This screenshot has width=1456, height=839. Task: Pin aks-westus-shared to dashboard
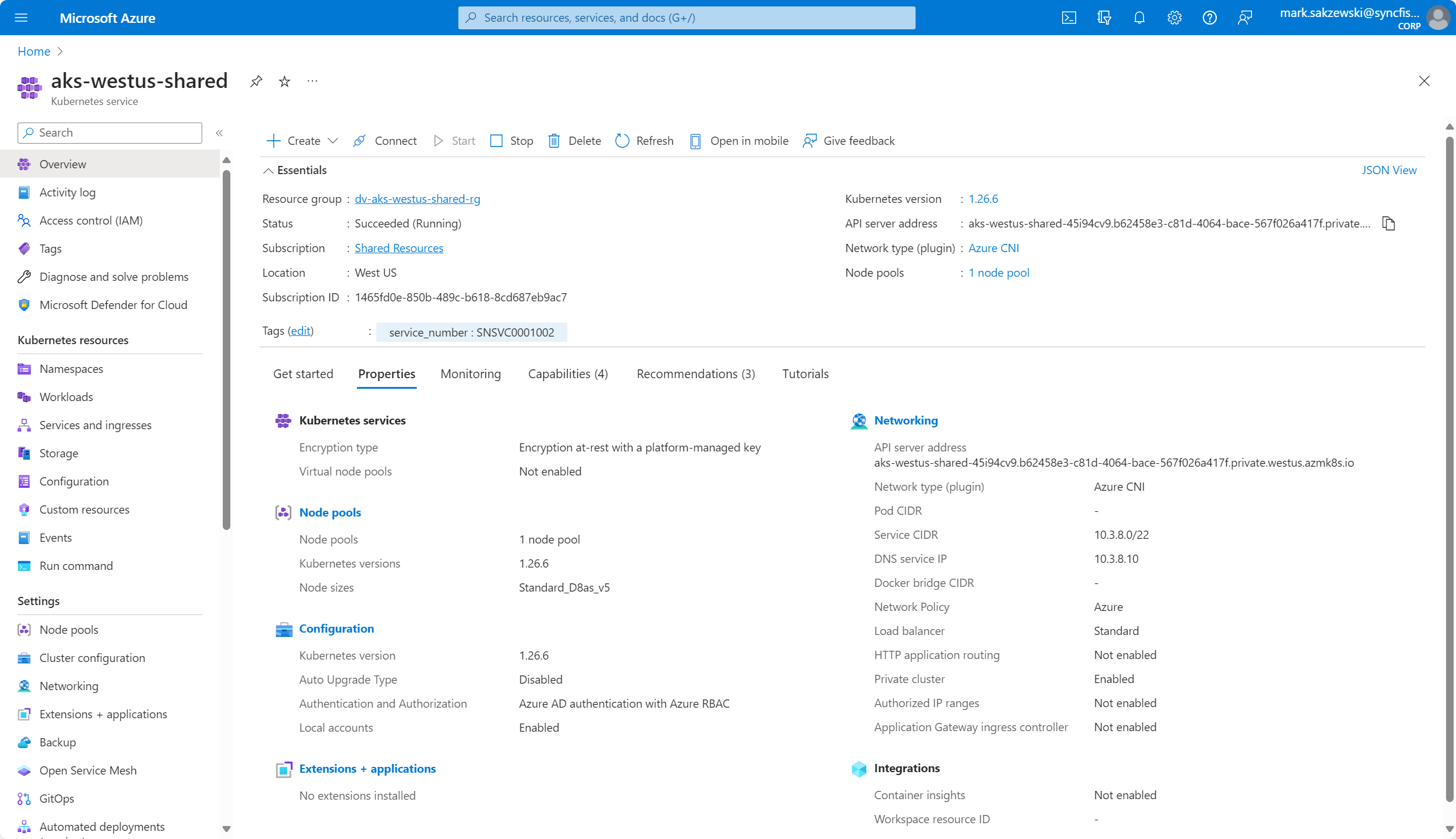tap(256, 81)
